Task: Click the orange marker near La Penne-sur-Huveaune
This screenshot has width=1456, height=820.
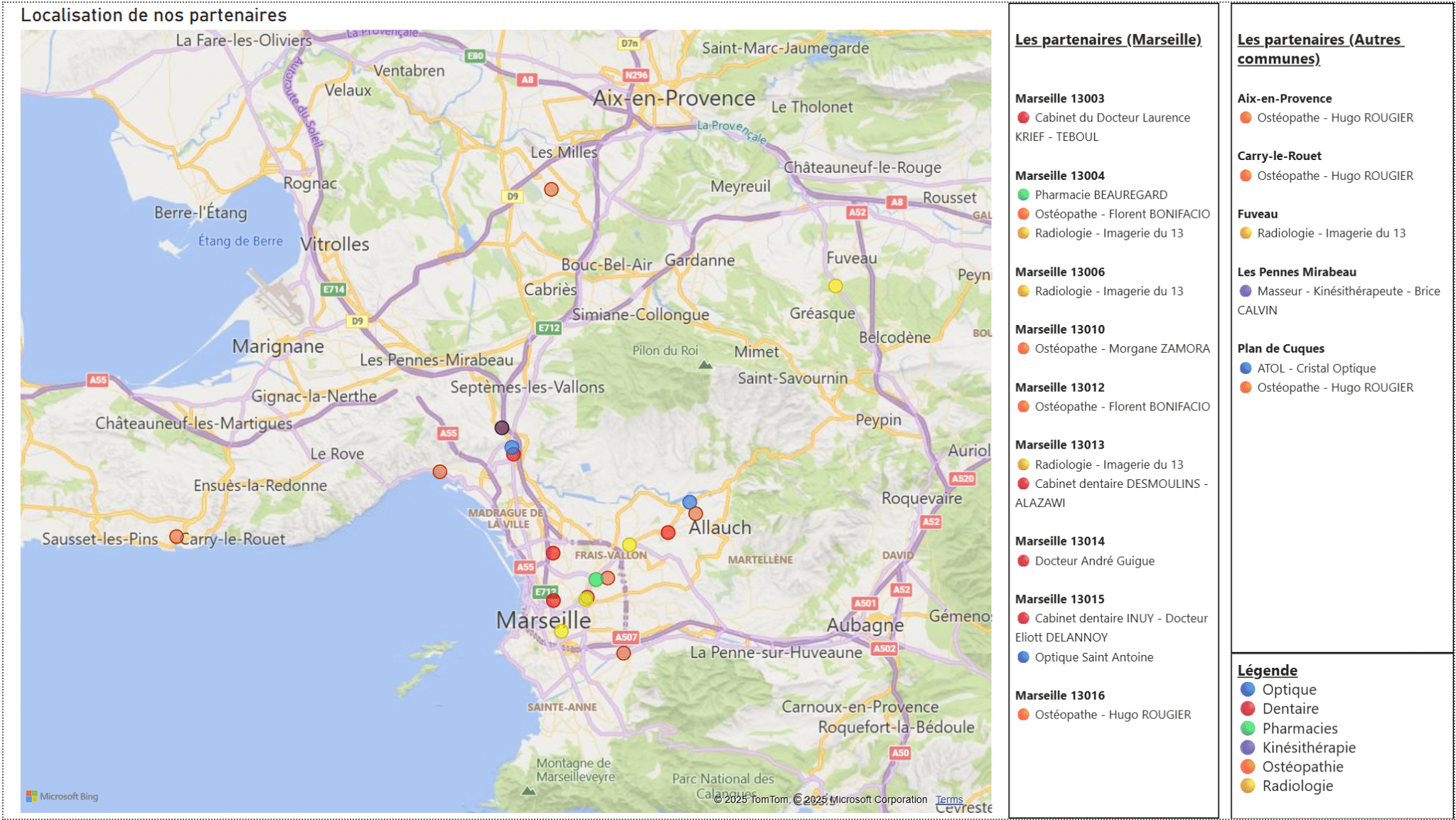Action: [x=623, y=653]
